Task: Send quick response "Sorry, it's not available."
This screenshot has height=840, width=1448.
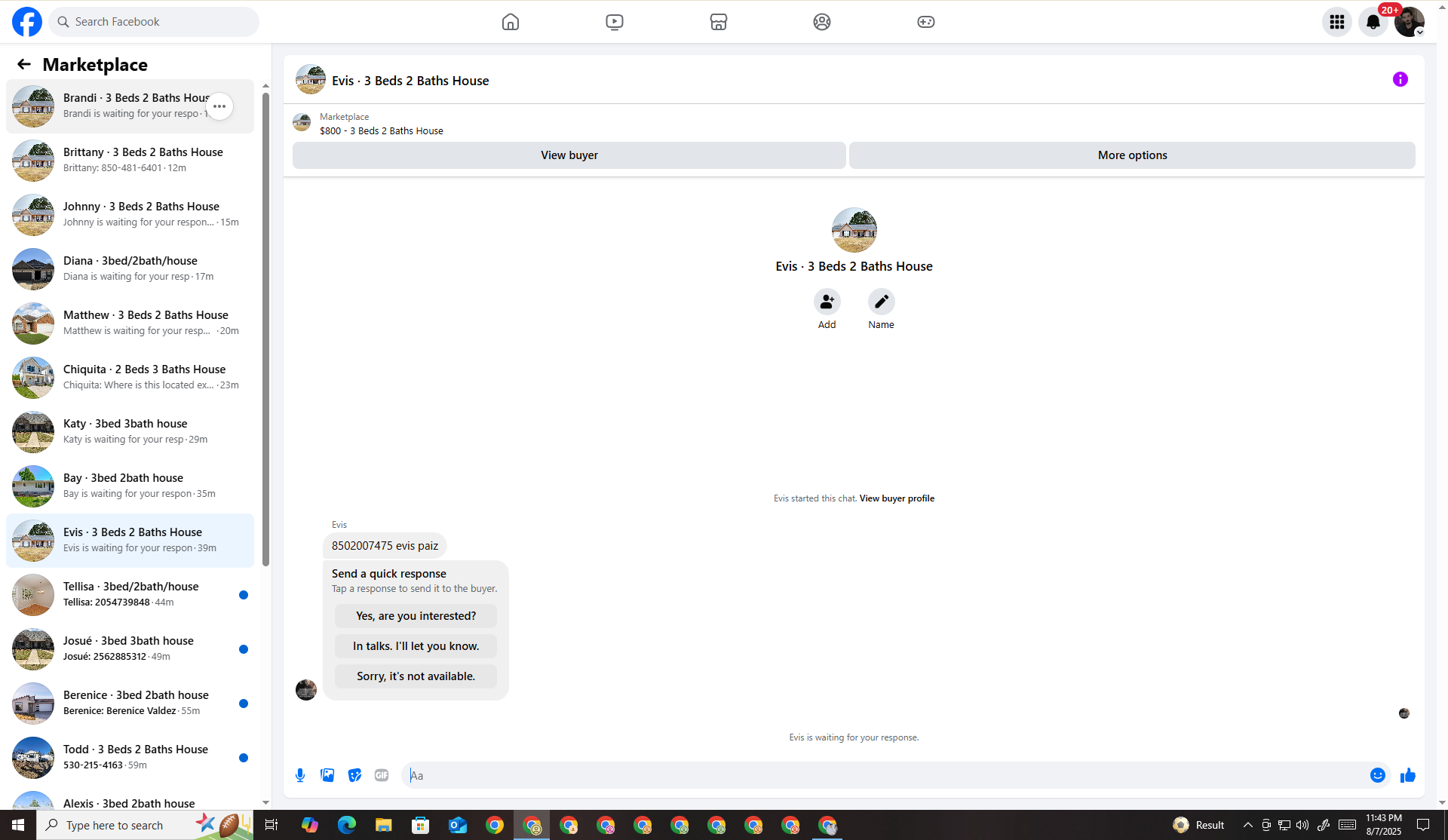Action: 416,676
